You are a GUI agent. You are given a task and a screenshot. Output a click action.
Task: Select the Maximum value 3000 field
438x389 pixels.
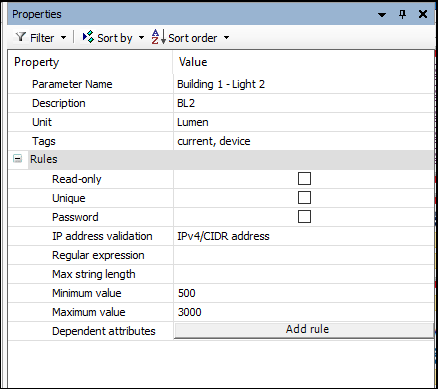(304, 312)
